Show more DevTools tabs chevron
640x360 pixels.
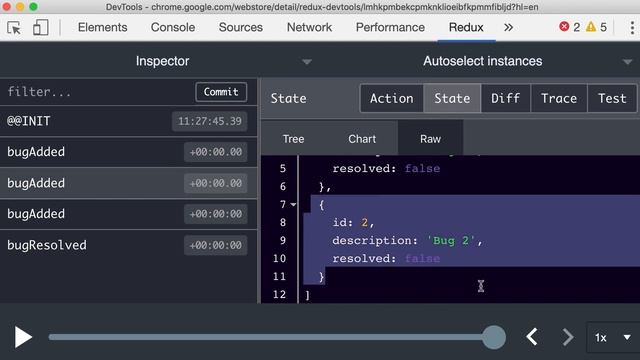pos(508,27)
